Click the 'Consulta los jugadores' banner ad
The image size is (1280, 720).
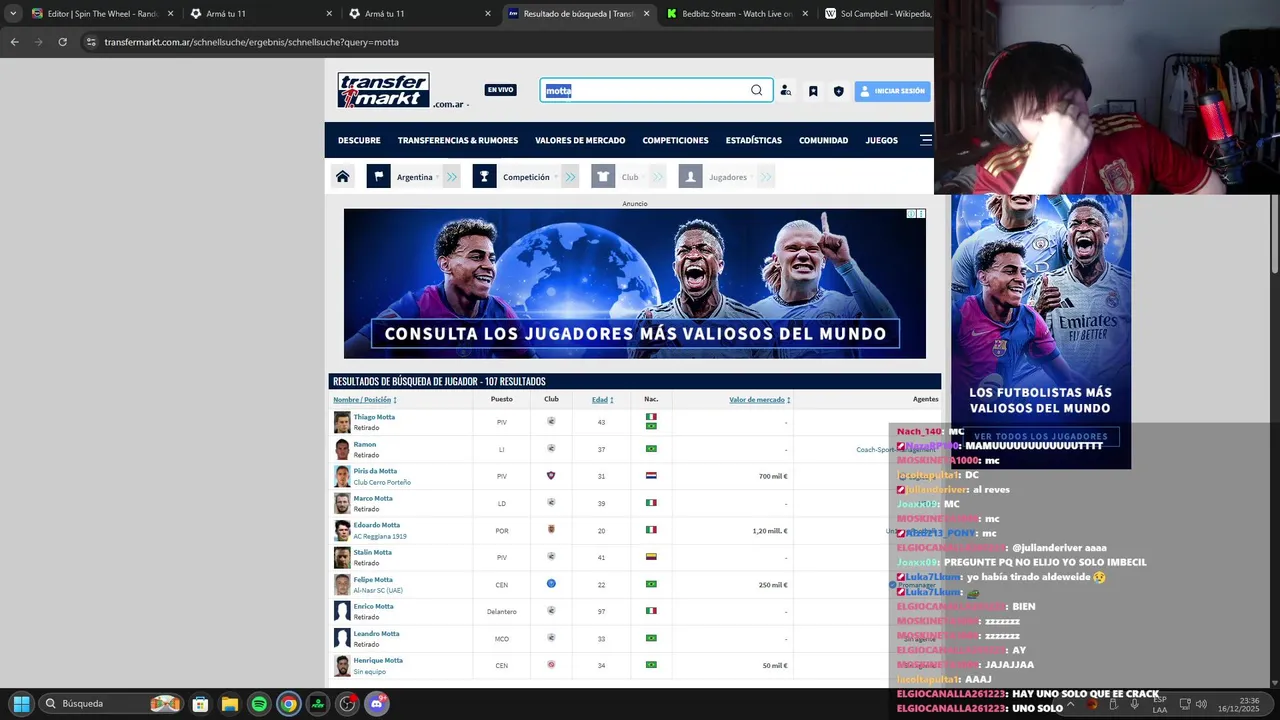pyautogui.click(x=635, y=283)
